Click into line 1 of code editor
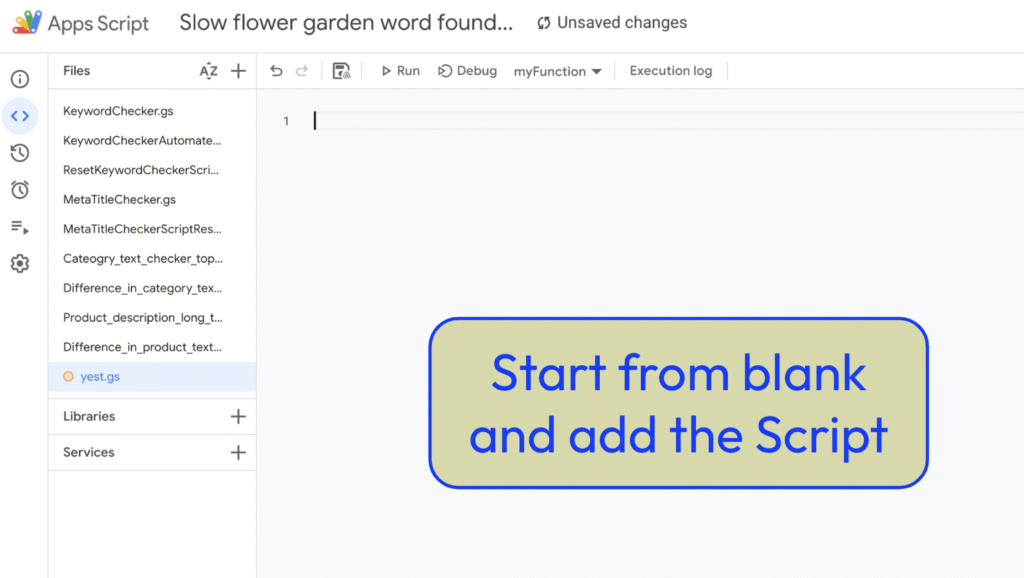The height and width of the screenshot is (578, 1024). [600, 121]
